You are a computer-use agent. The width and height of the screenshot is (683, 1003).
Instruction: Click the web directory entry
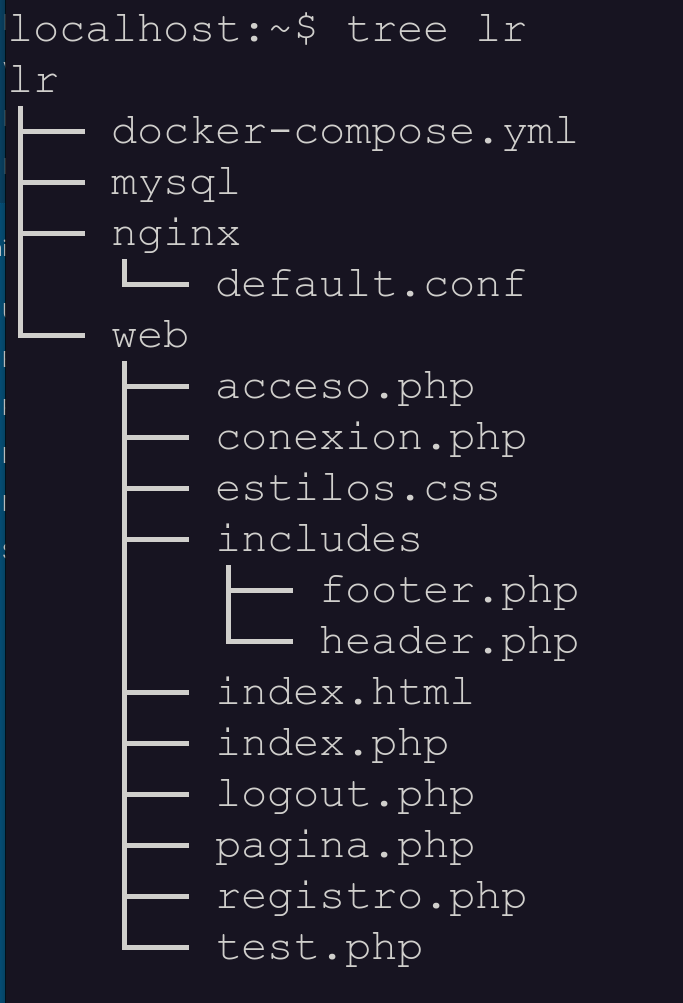tap(150, 336)
